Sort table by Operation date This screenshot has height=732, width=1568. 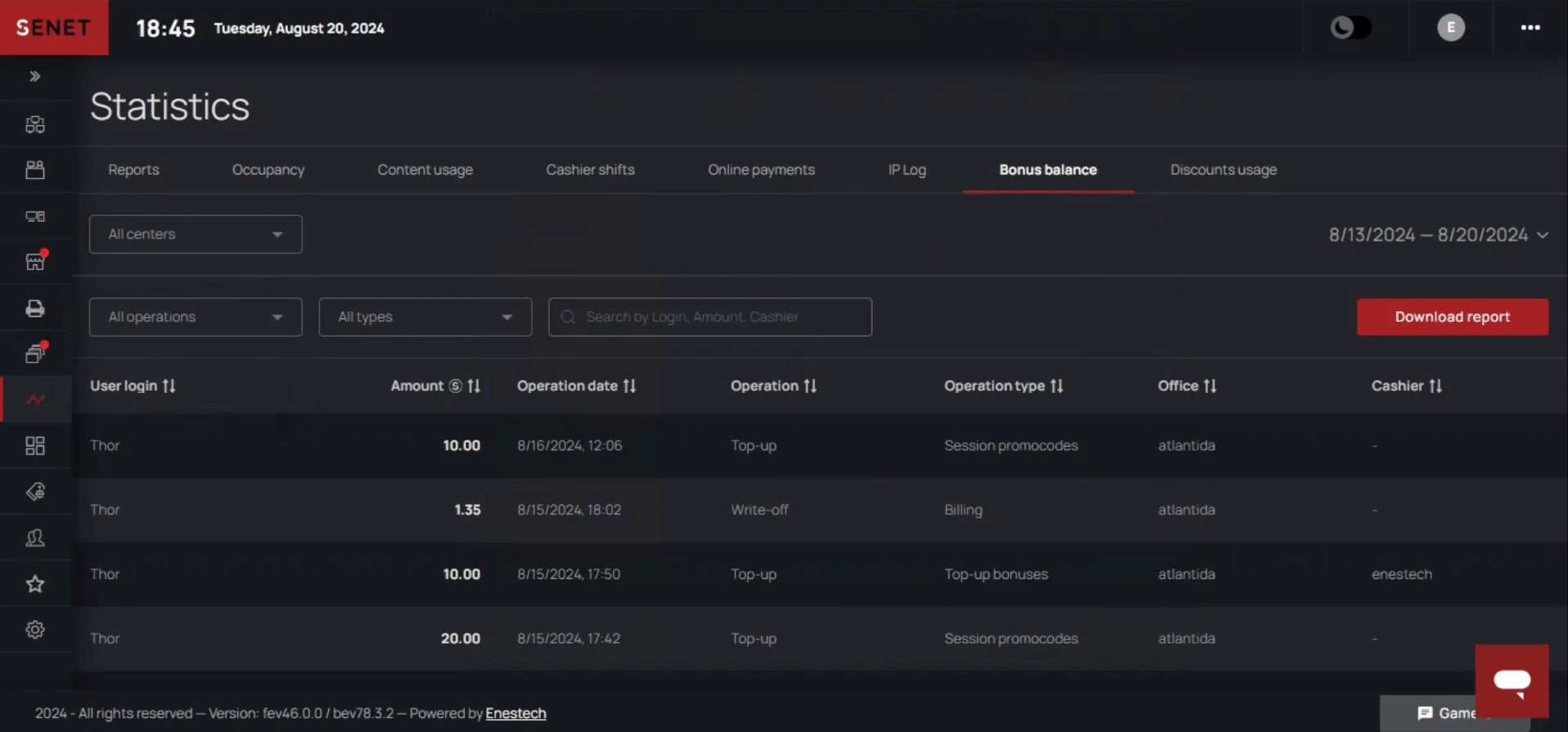point(629,386)
